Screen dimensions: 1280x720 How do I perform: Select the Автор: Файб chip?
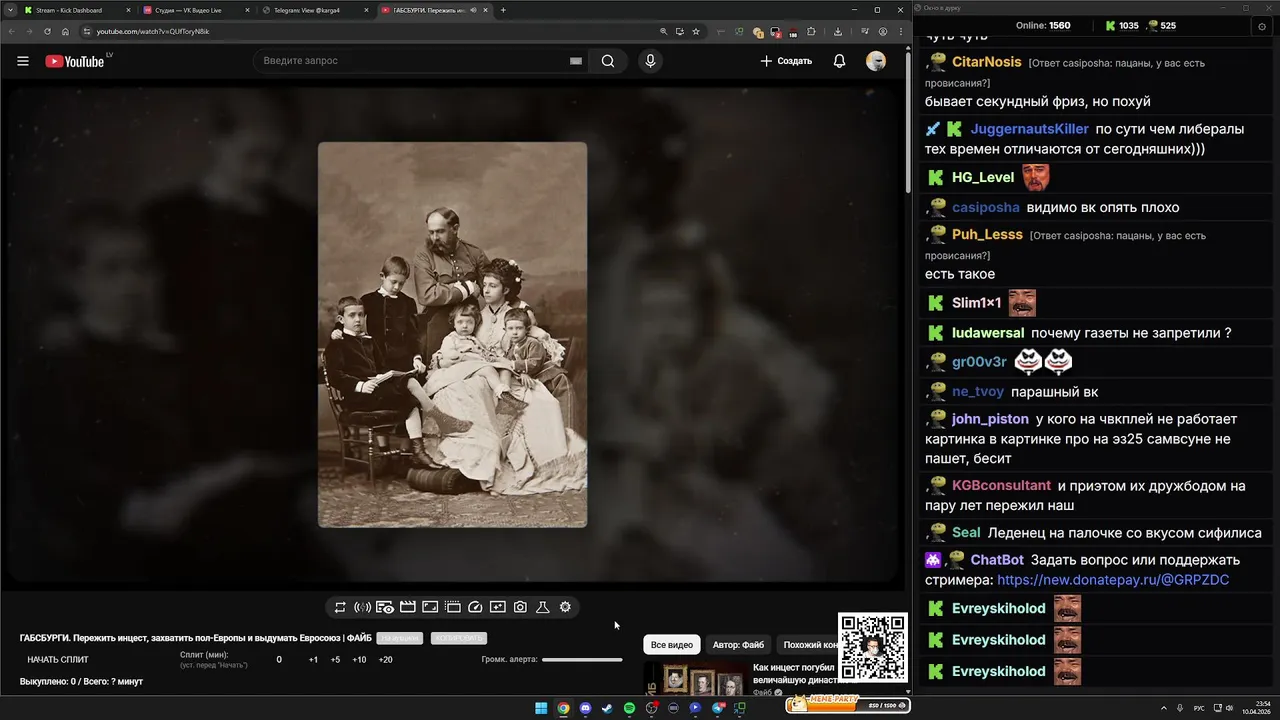point(738,645)
